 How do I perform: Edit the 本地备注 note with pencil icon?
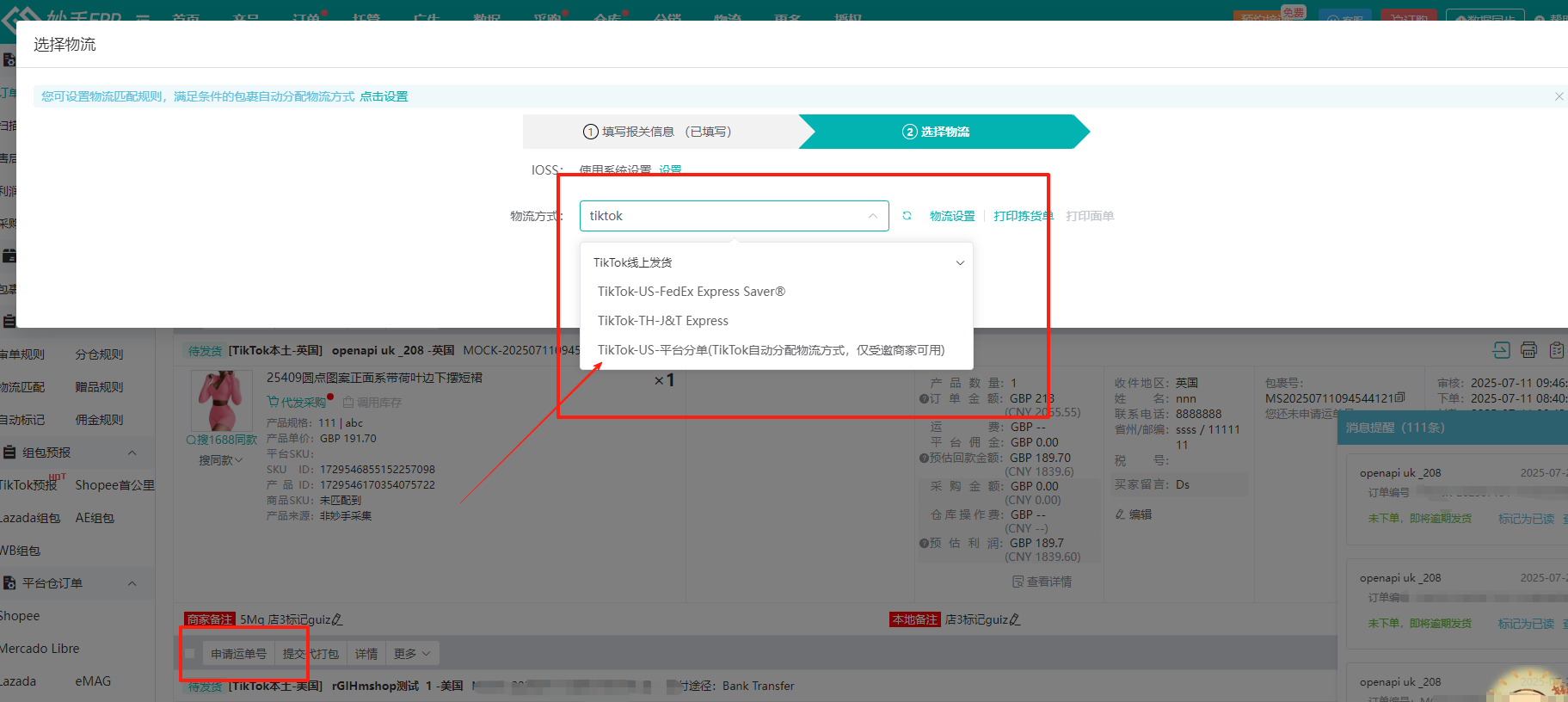(1015, 619)
